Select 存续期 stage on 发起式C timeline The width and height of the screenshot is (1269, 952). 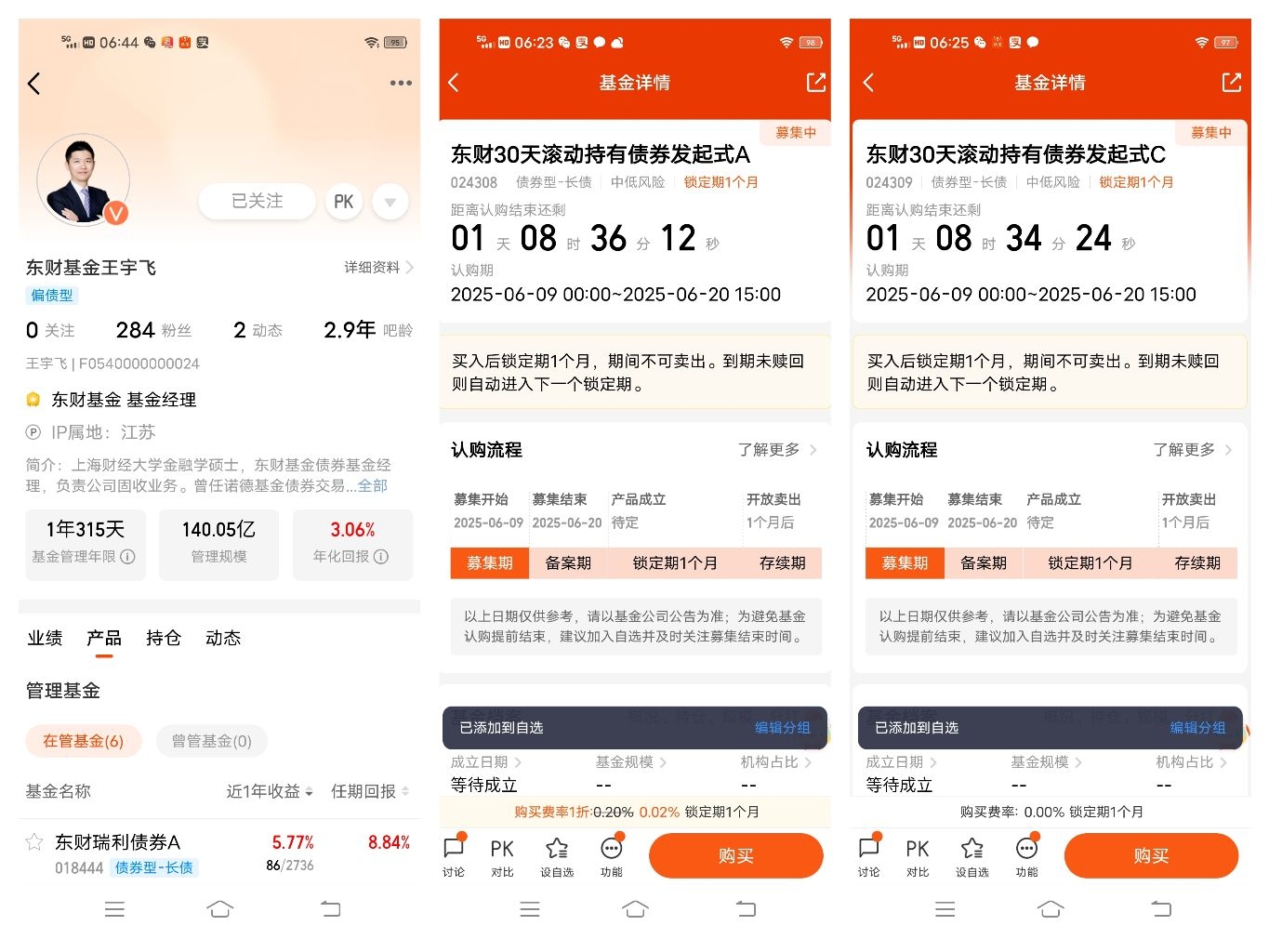(x=1197, y=563)
